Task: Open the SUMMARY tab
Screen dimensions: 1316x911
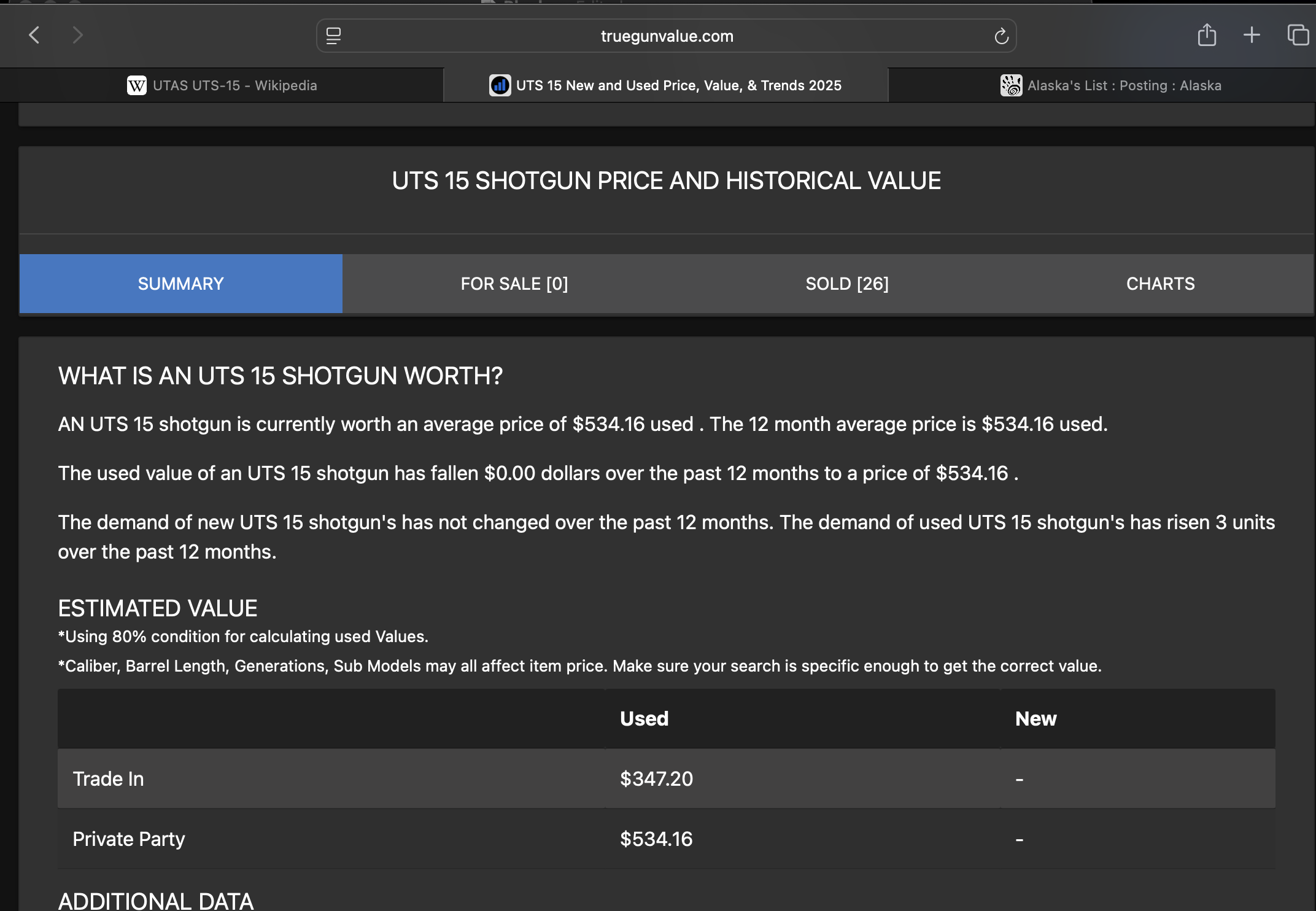Action: click(180, 284)
